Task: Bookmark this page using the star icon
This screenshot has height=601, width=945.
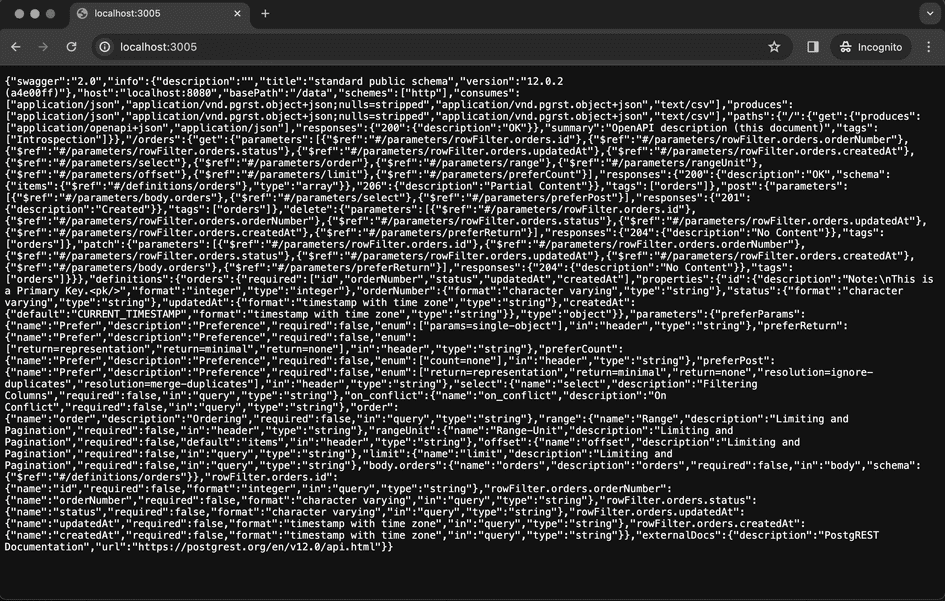Action: (x=775, y=46)
